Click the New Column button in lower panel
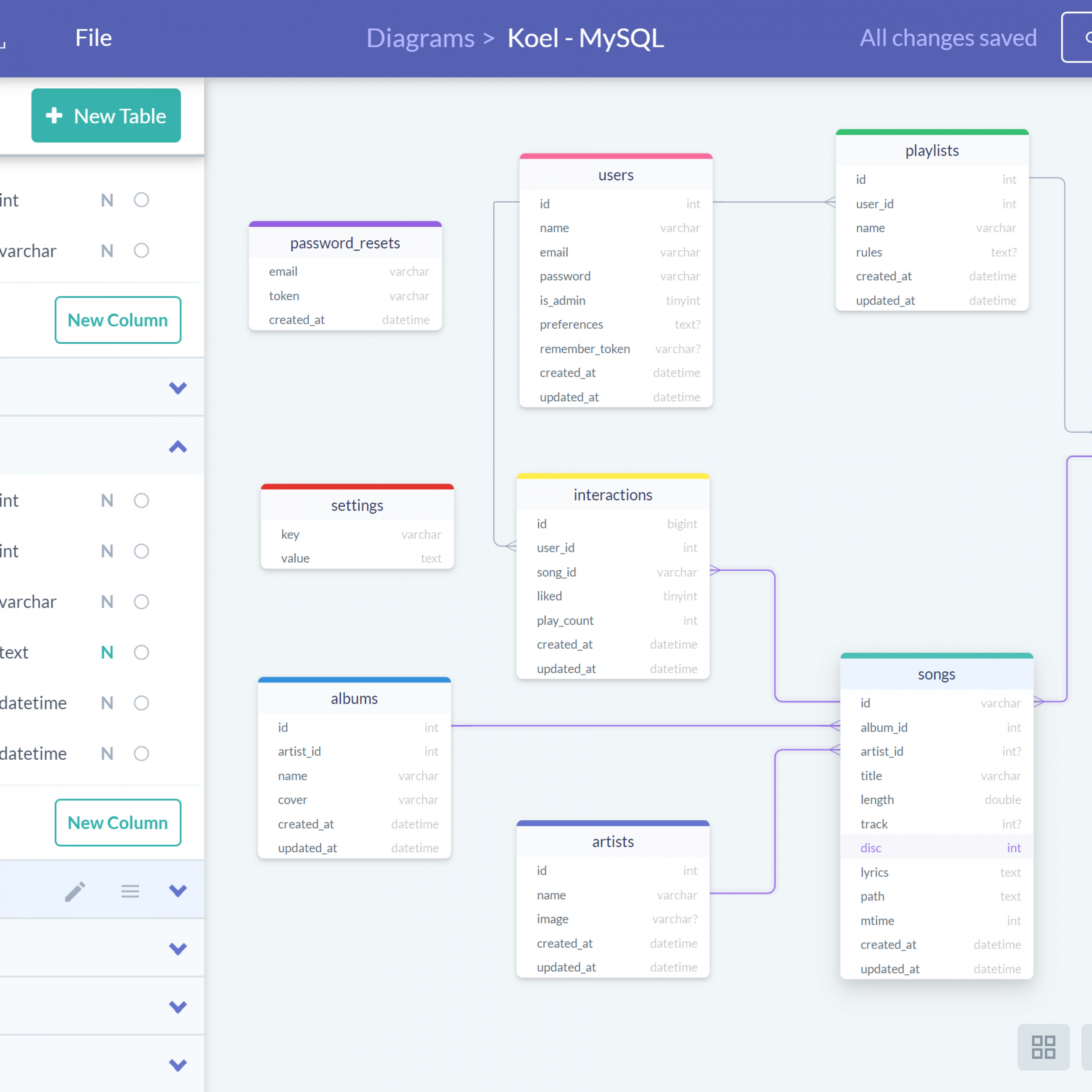This screenshot has width=1092, height=1092. point(117,822)
